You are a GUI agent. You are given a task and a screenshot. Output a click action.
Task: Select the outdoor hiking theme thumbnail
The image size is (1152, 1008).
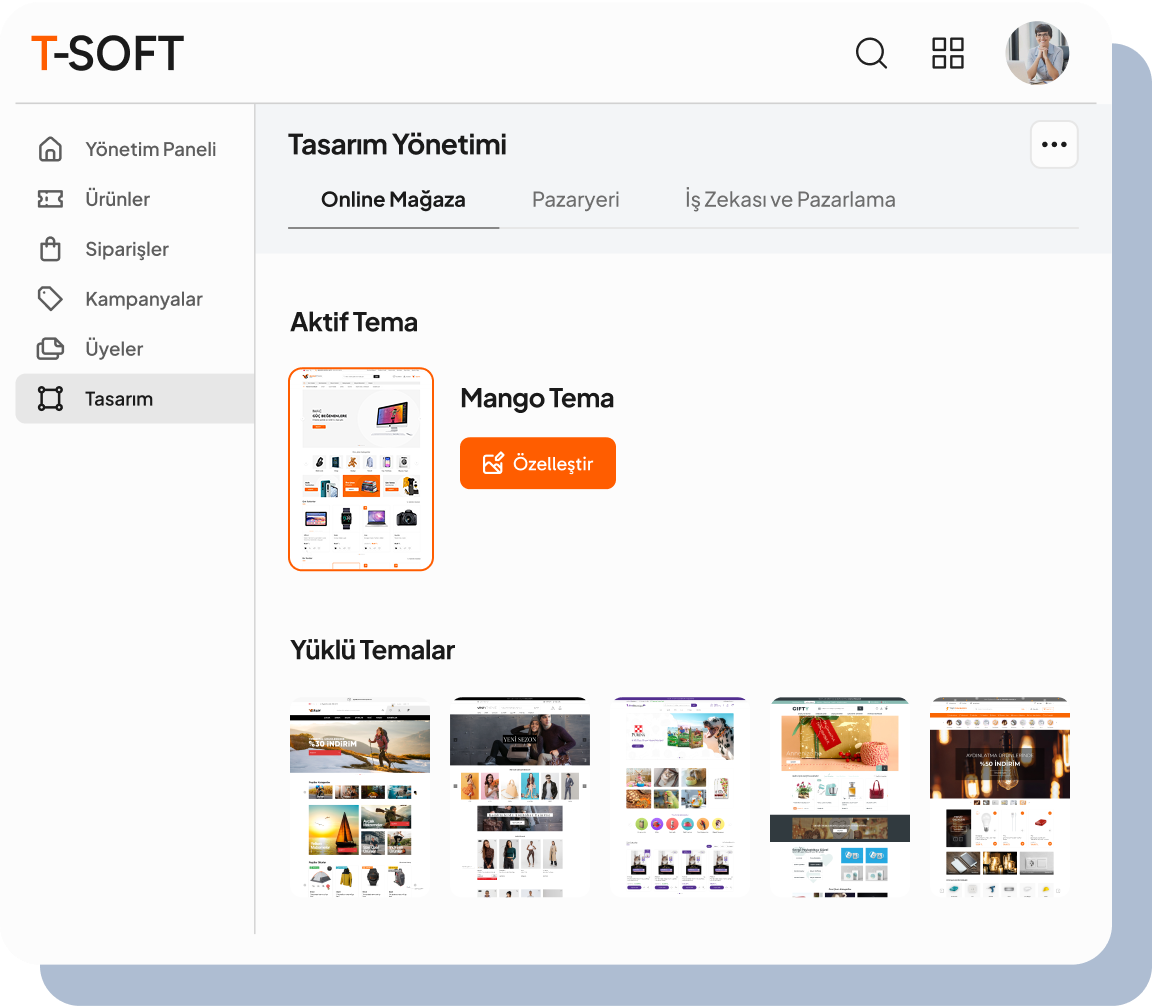[x=360, y=797]
